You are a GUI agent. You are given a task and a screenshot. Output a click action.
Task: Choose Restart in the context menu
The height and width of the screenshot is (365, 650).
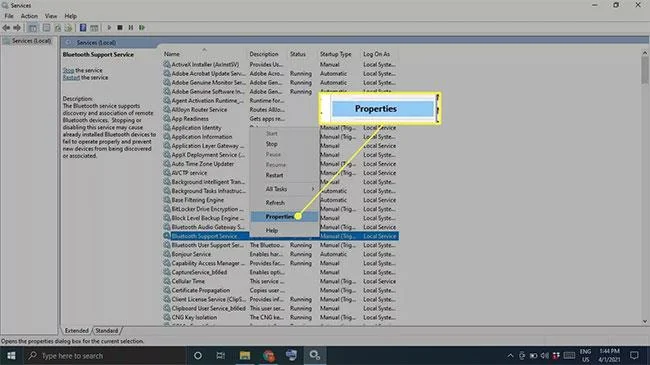pyautogui.click(x=274, y=175)
